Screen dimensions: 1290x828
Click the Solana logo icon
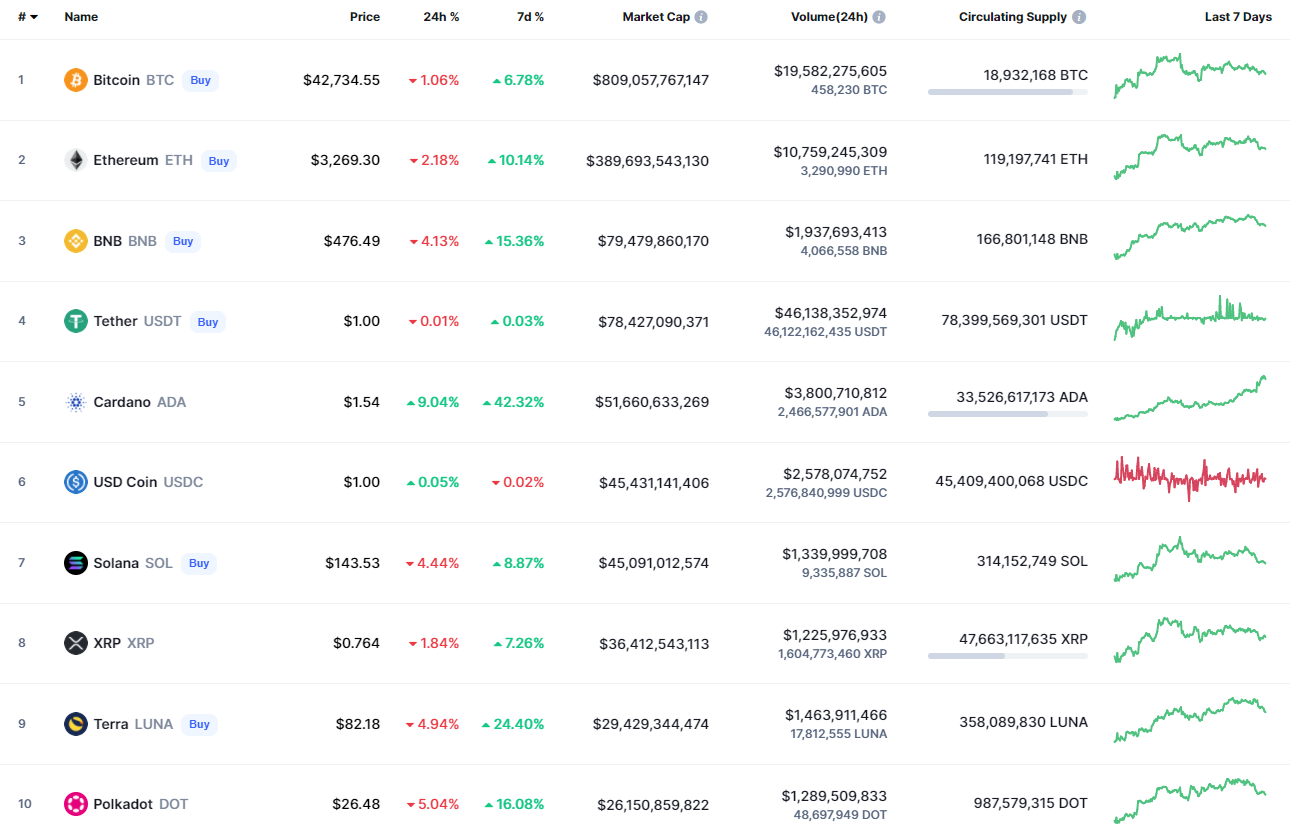click(x=76, y=563)
